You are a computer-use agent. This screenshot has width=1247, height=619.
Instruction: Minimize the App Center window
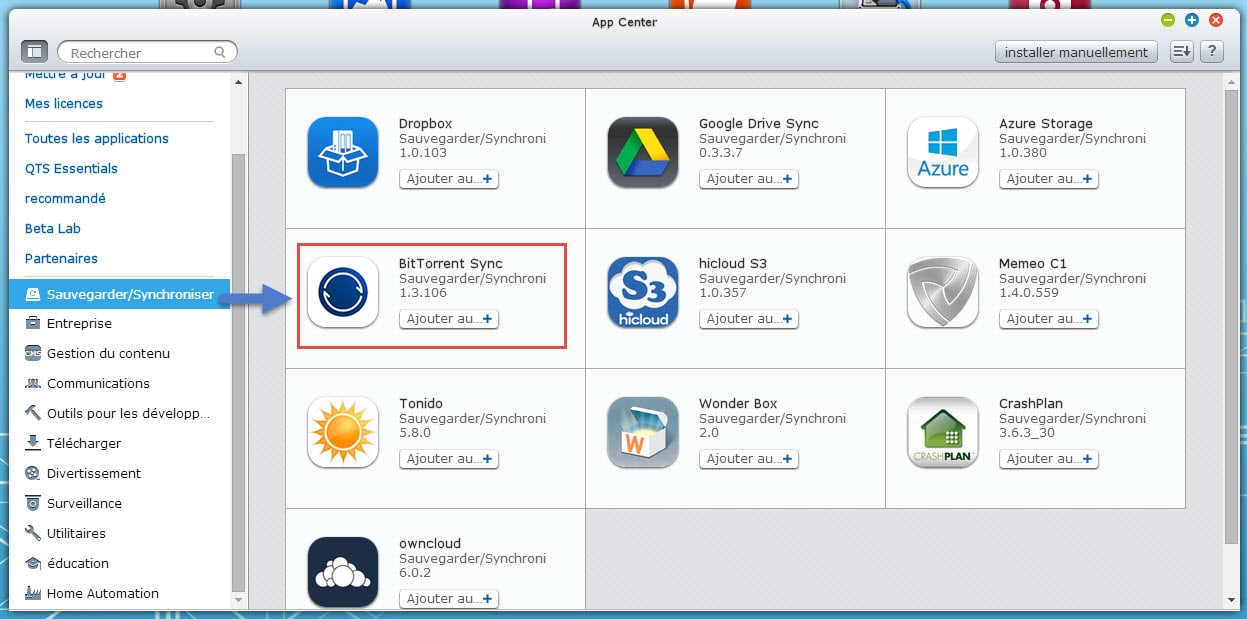[x=1168, y=20]
